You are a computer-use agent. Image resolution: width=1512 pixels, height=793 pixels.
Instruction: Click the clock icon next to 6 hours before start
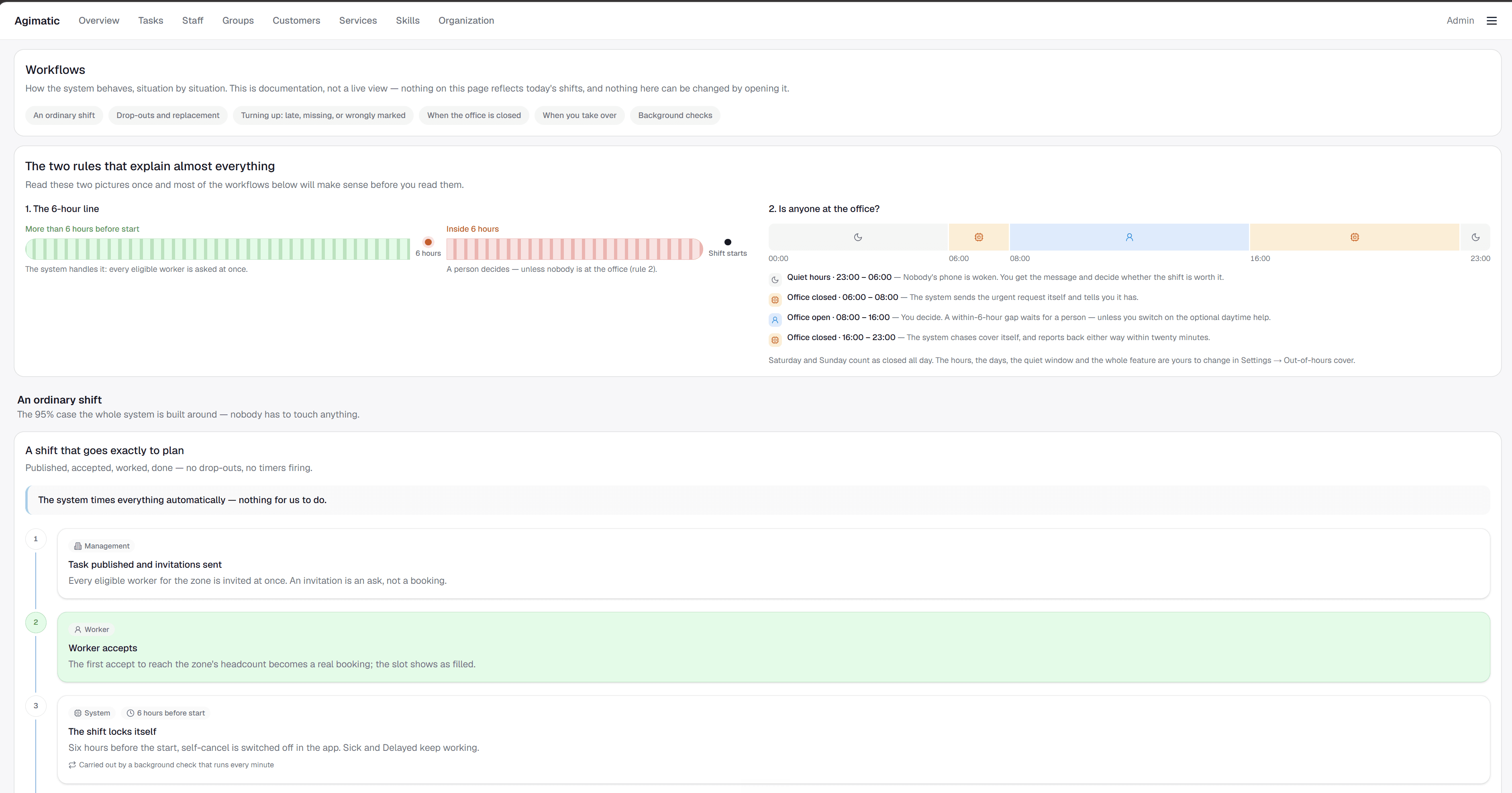click(130, 713)
